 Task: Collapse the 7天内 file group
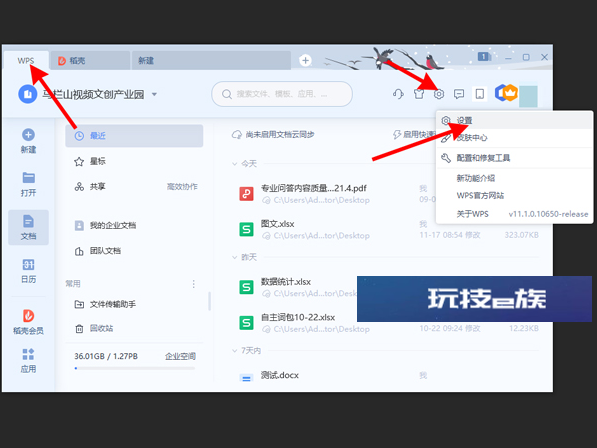tap(235, 351)
